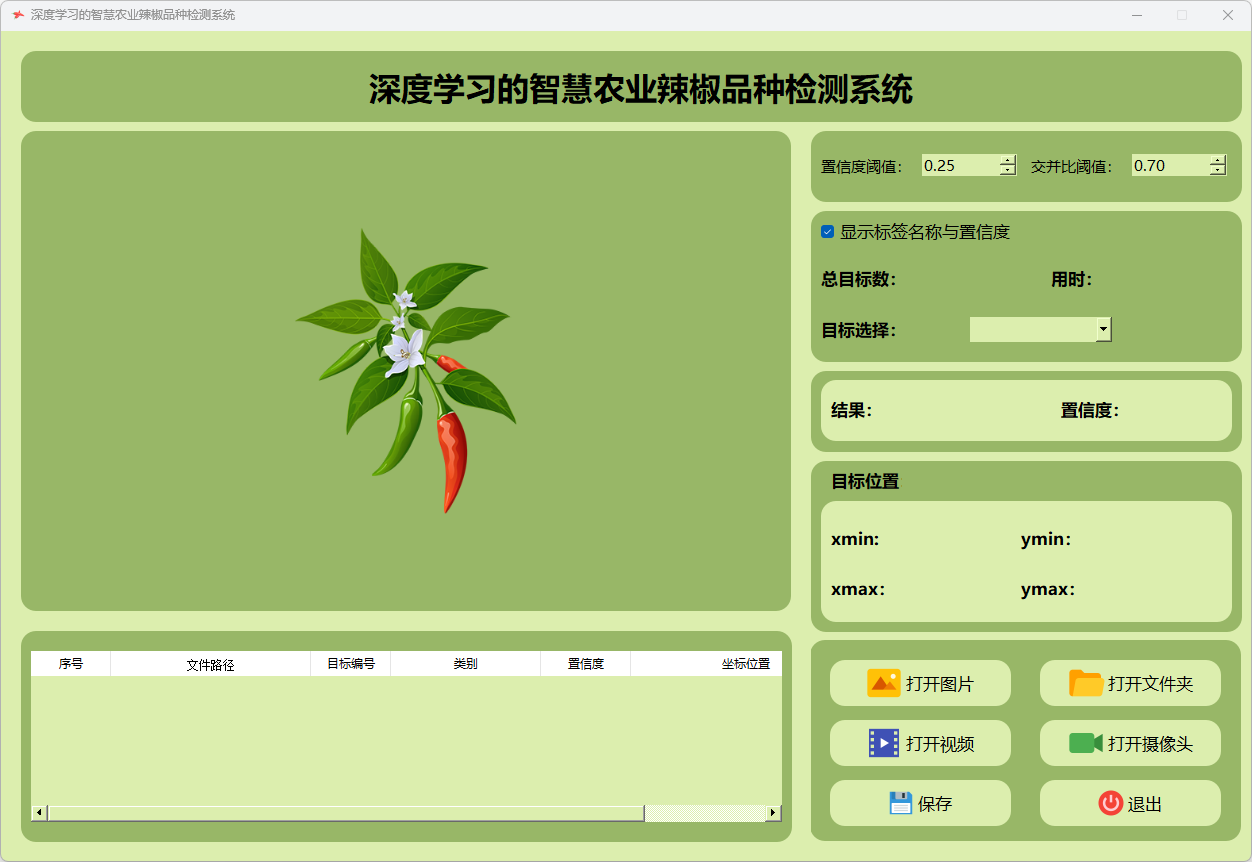
Task: Click the 打开视频 button label
Action: pyautogui.click(x=940, y=744)
